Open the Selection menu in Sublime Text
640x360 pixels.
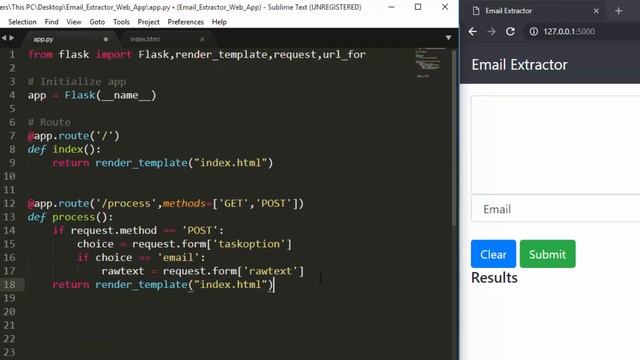pyautogui.click(x=22, y=22)
